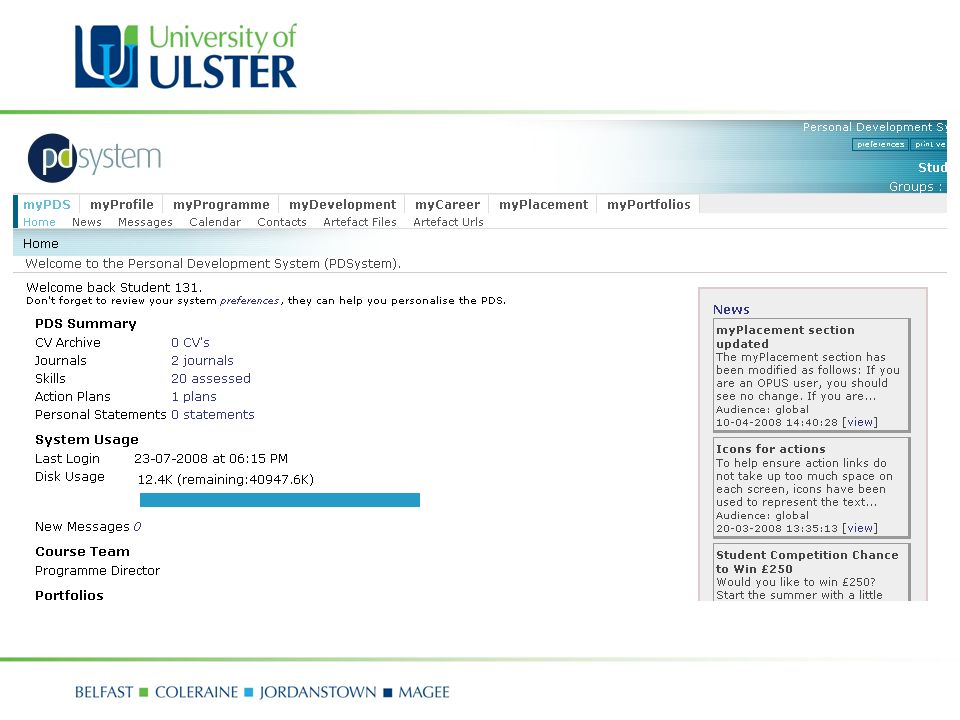Open the Messages submenu
The image size is (960, 720).
(x=145, y=222)
